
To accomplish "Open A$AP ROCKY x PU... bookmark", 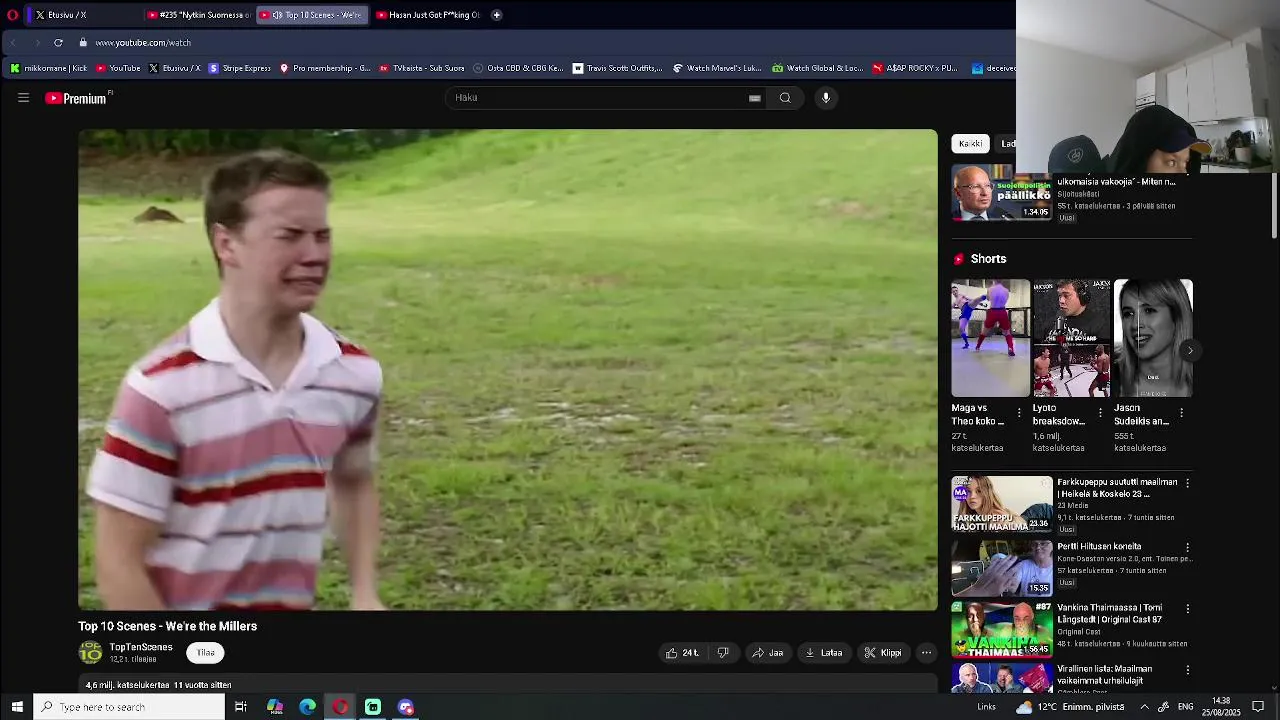I will pyautogui.click(x=915, y=68).
